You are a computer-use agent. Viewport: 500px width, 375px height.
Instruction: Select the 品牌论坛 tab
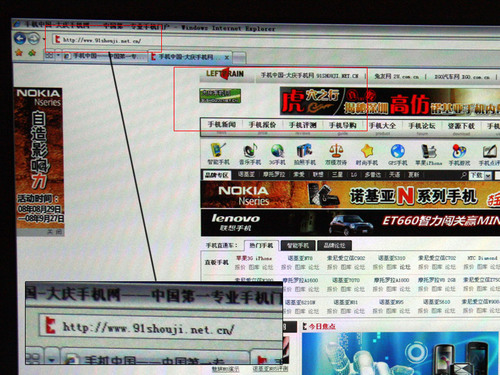[334, 246]
